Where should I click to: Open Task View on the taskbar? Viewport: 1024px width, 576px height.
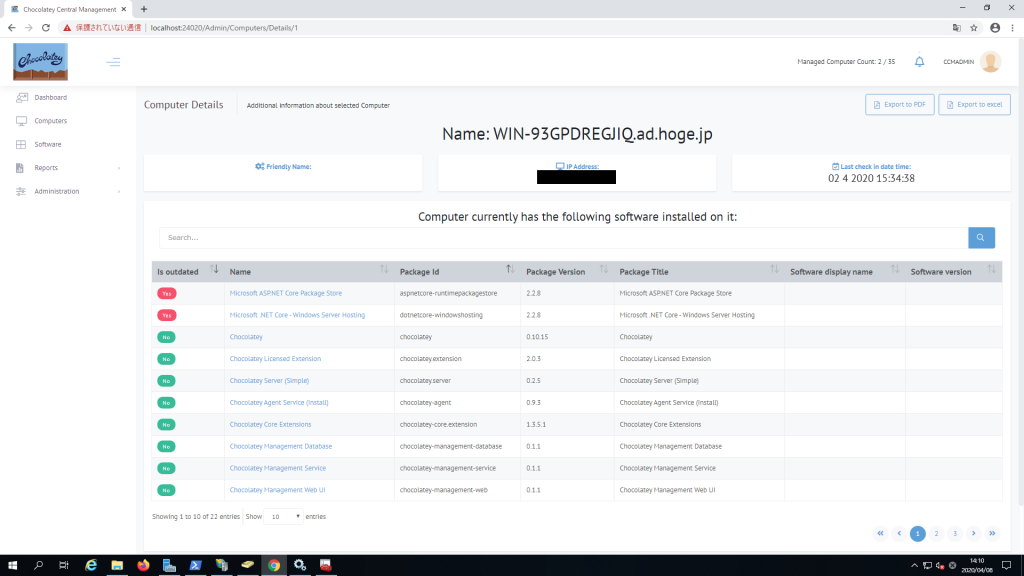pyautogui.click(x=63, y=565)
